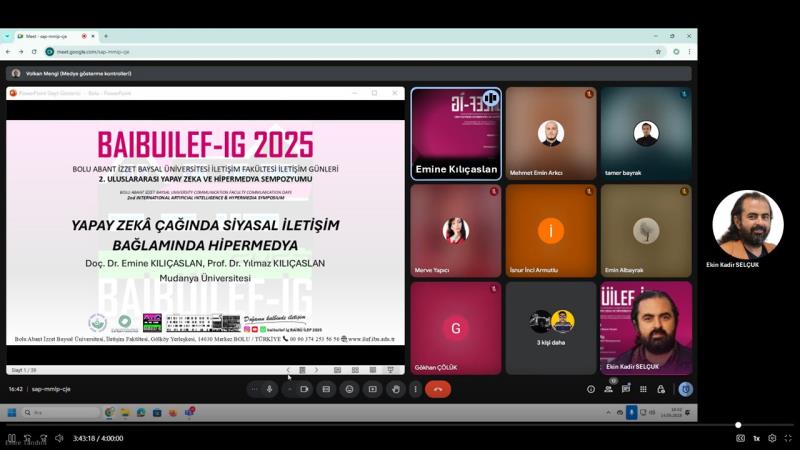The width and height of the screenshot is (800, 450).
Task: Expand camera video settings arrow
Action: (290, 389)
